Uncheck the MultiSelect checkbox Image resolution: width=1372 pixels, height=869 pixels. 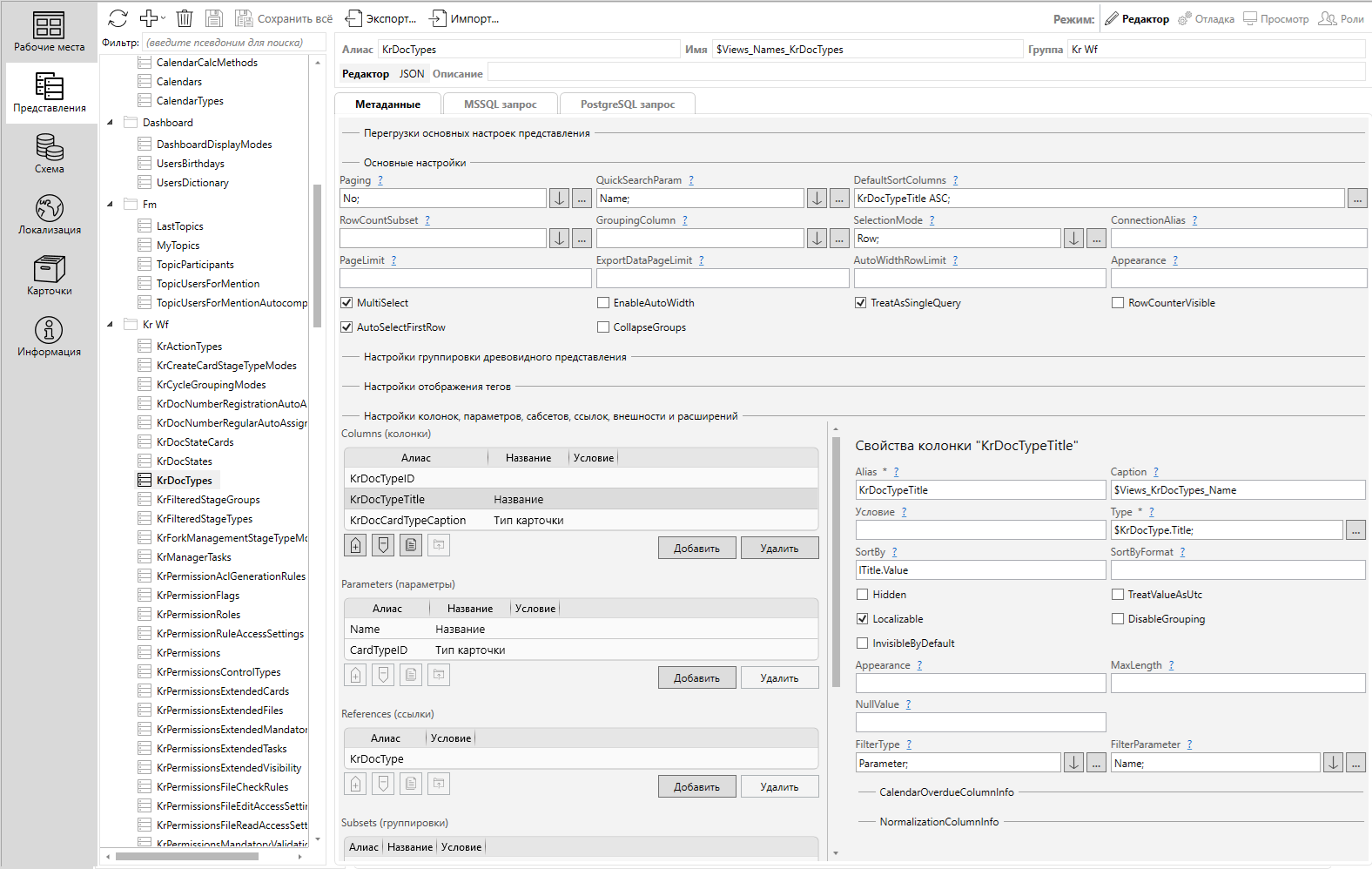pos(346,303)
